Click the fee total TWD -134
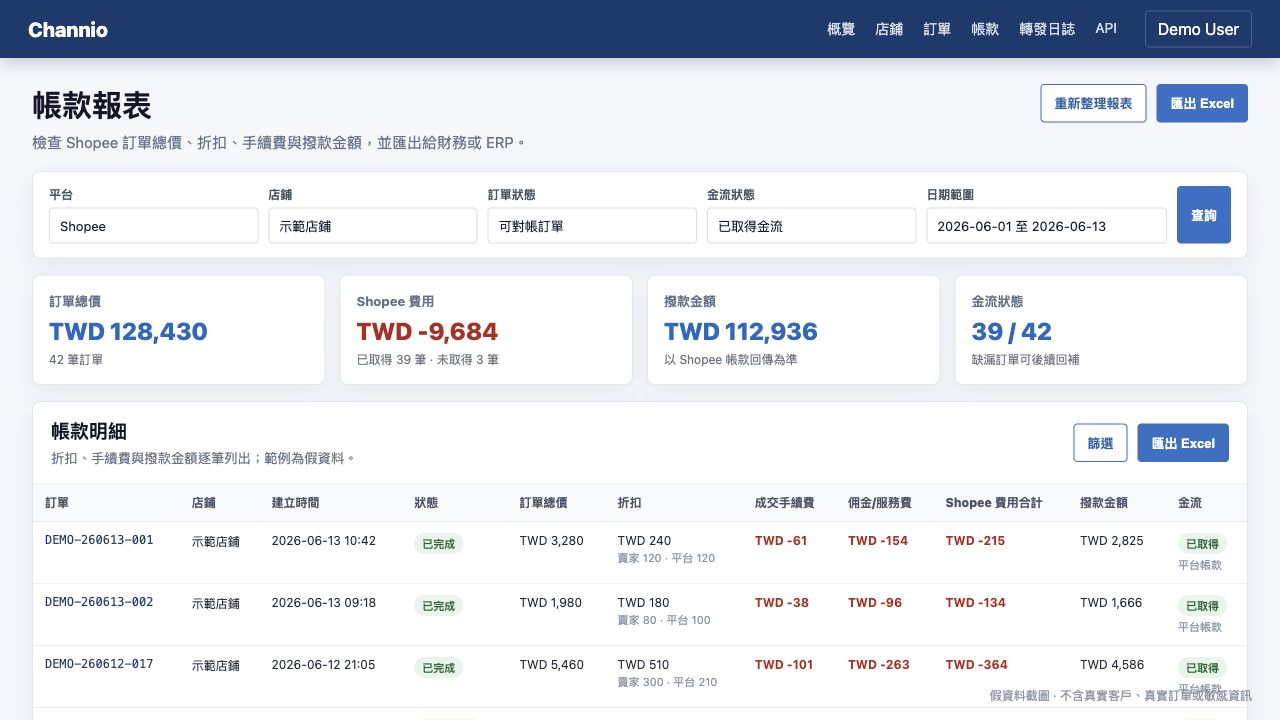 [x=976, y=603]
